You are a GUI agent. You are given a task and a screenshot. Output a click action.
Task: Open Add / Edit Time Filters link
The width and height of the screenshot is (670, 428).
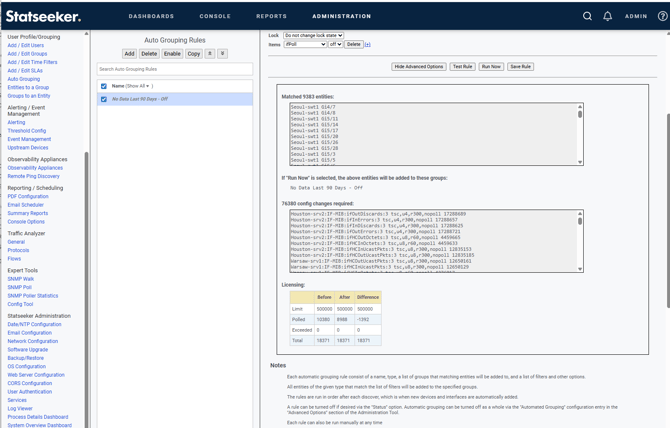[32, 62]
